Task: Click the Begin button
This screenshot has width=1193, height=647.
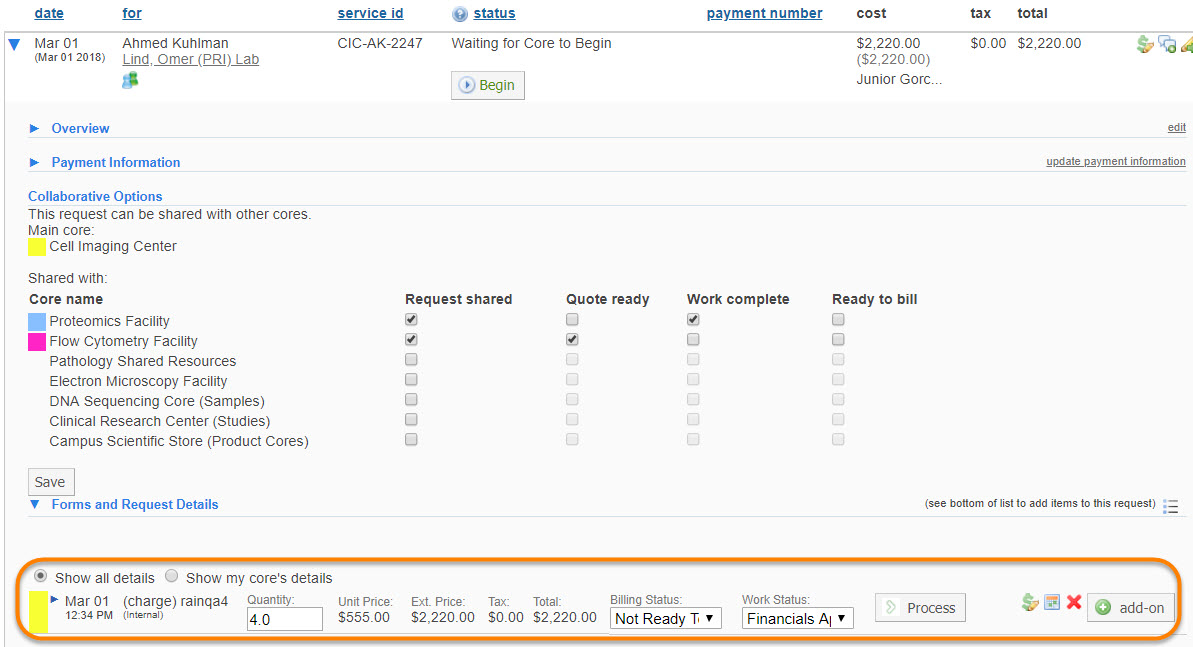Action: [x=487, y=85]
